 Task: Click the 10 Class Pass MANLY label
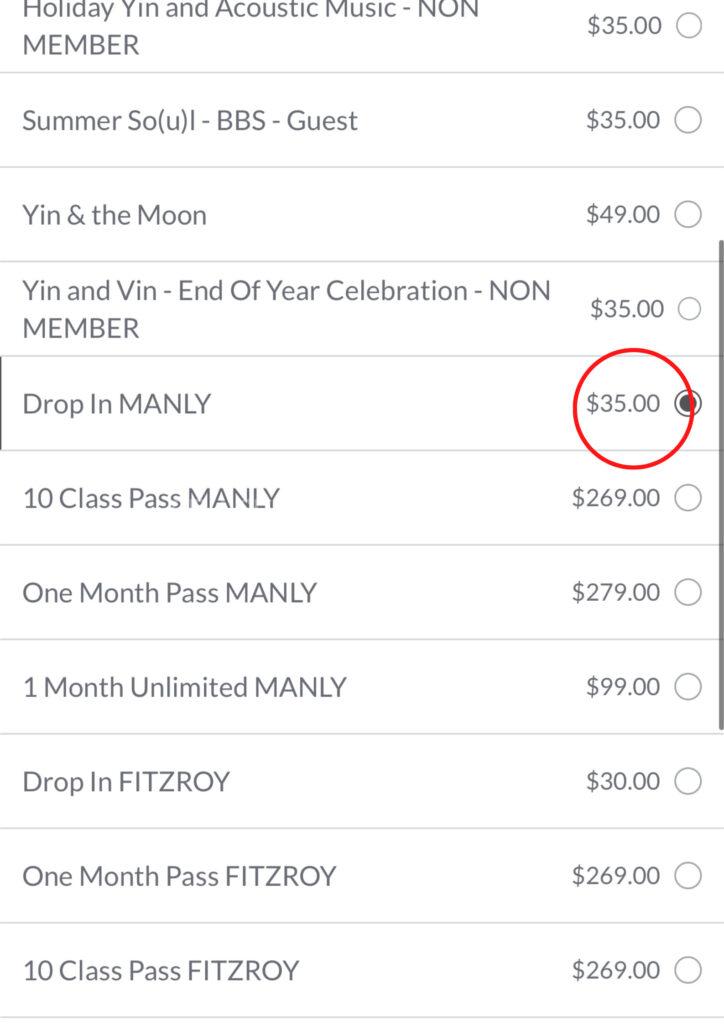pos(151,498)
